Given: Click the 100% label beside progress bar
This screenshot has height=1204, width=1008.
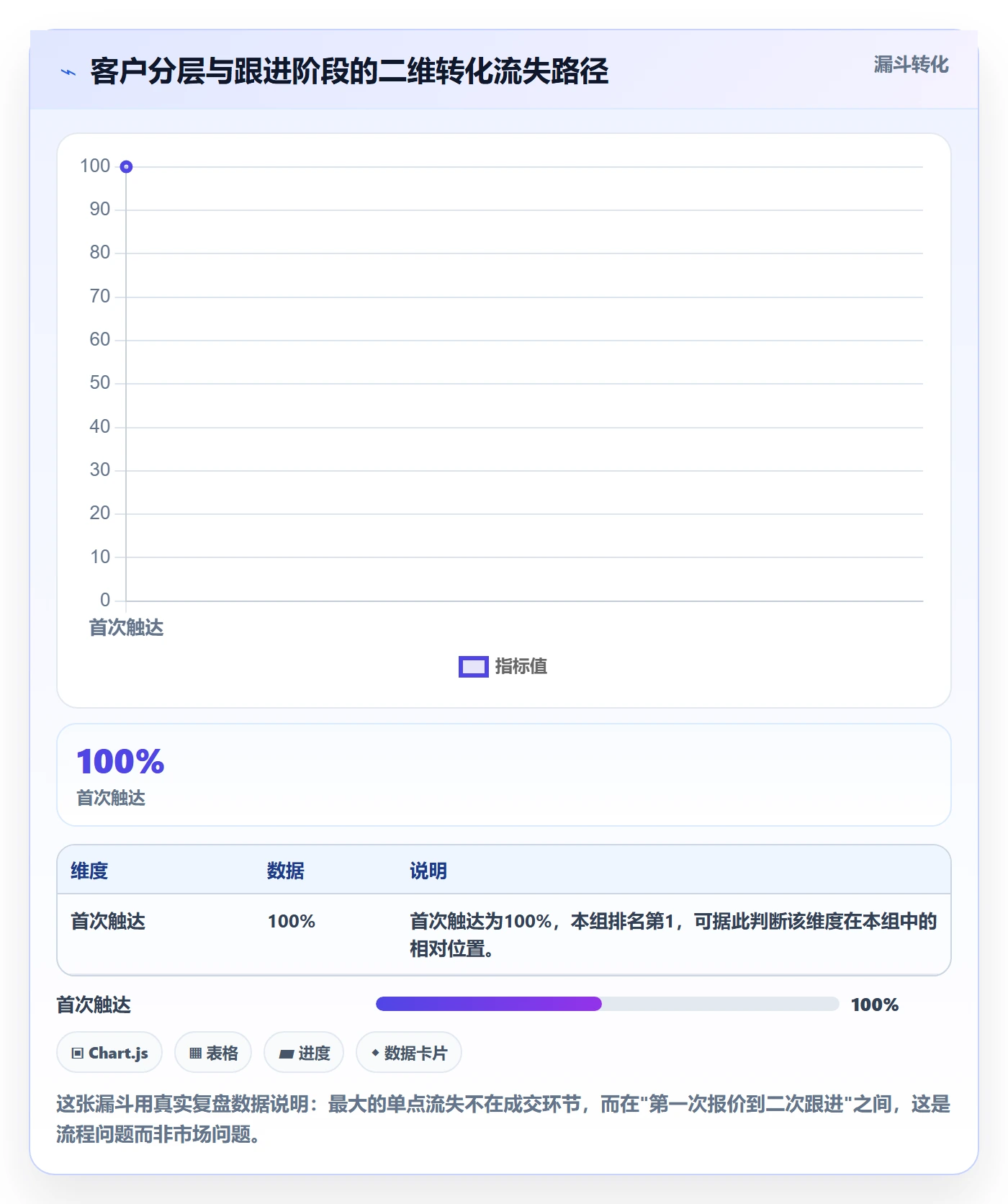Looking at the screenshot, I should [x=875, y=1005].
